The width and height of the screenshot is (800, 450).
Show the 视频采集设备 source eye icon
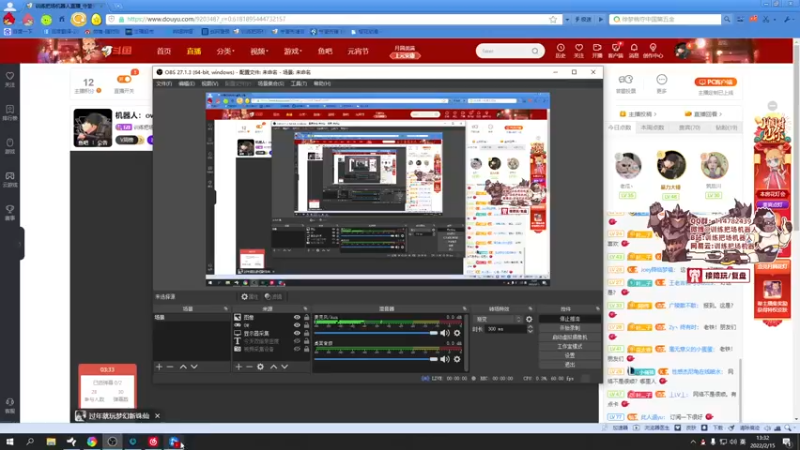(x=296, y=349)
